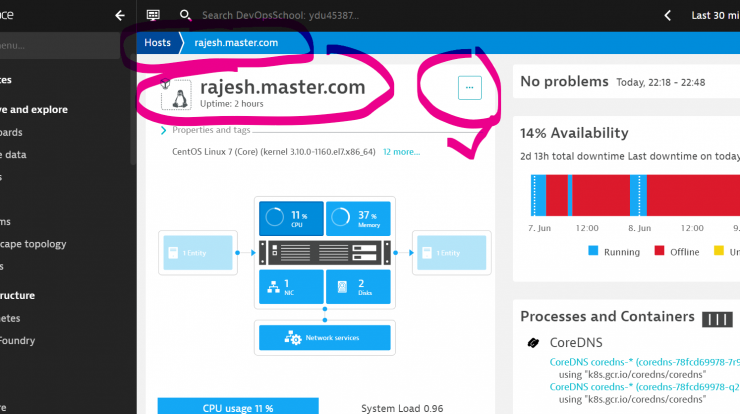Open the Last 30 minutes timeframe selector
This screenshot has width=740, height=414.
(715, 16)
